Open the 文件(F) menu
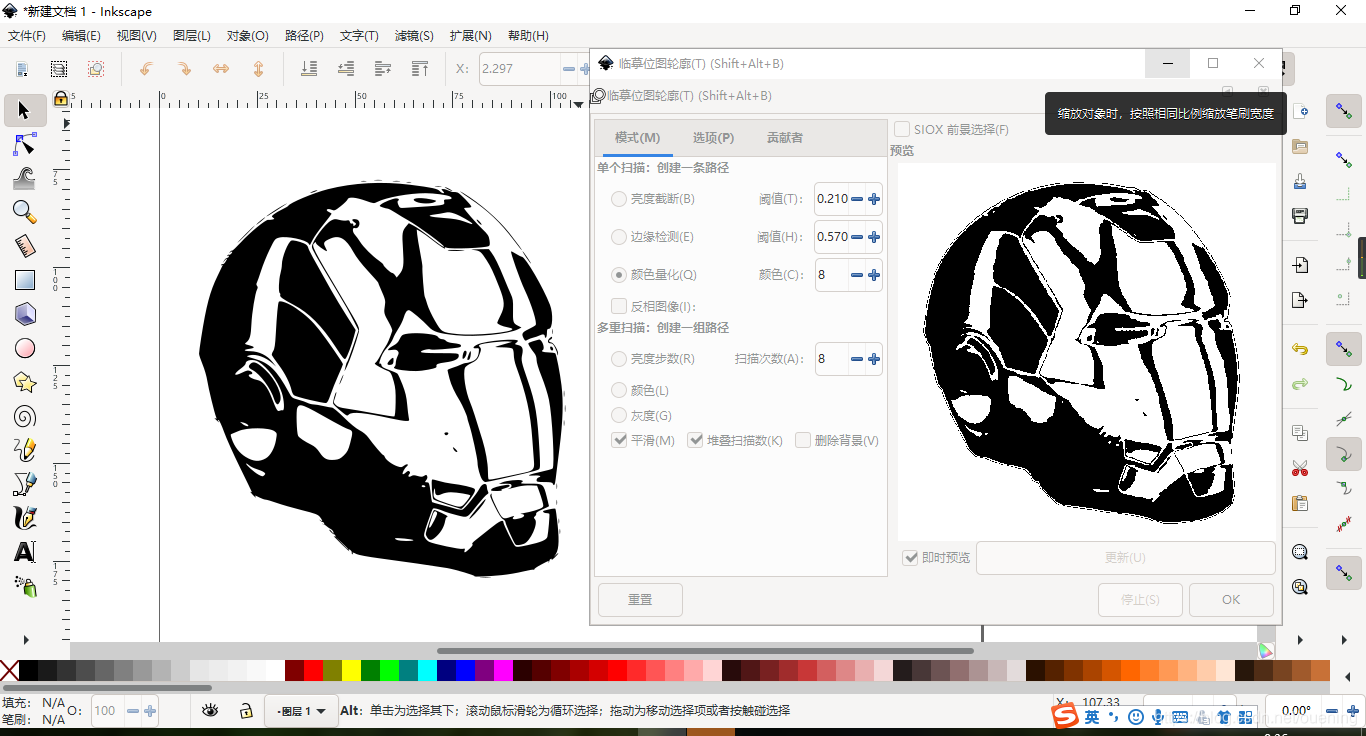This screenshot has height=736, width=1366. [27, 35]
